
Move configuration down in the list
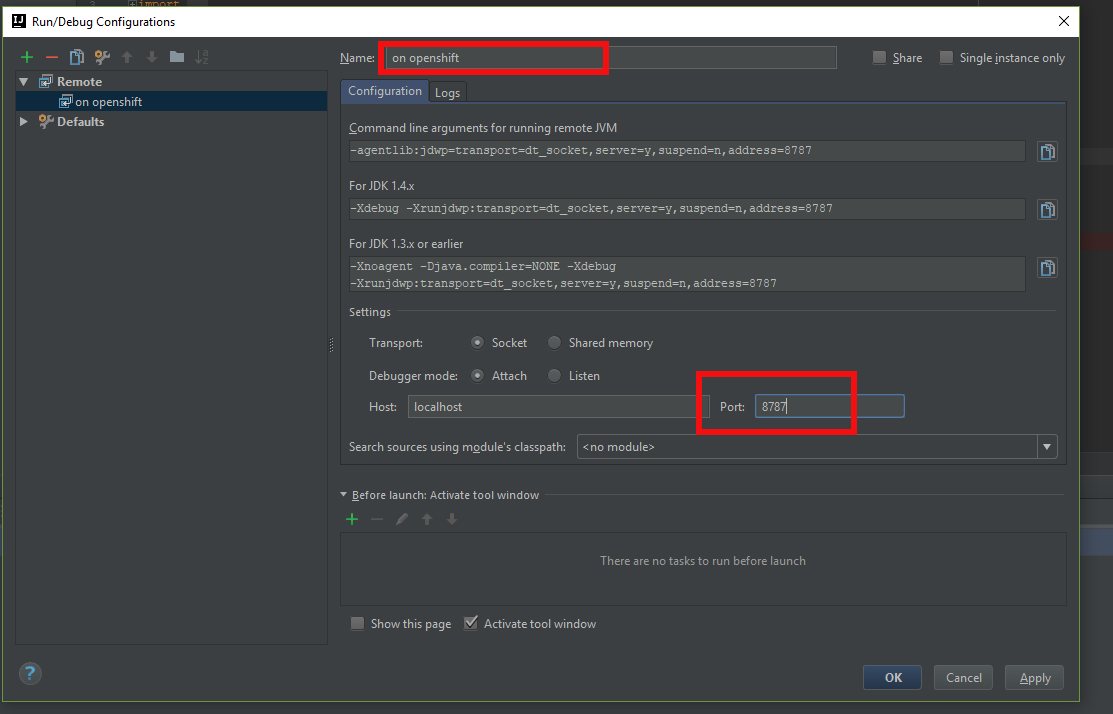(x=151, y=57)
